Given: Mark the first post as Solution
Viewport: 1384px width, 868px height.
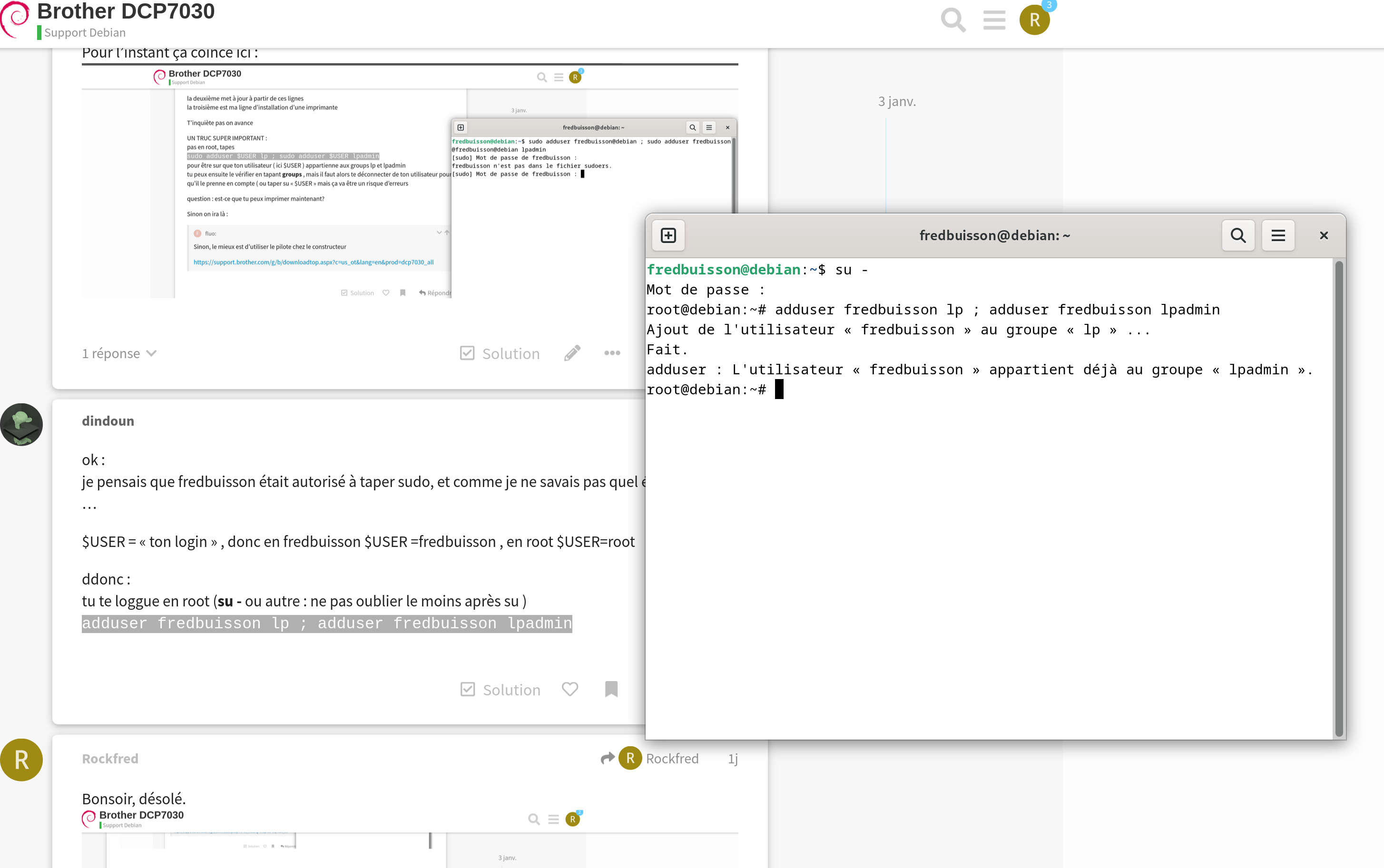Looking at the screenshot, I should click(500, 353).
